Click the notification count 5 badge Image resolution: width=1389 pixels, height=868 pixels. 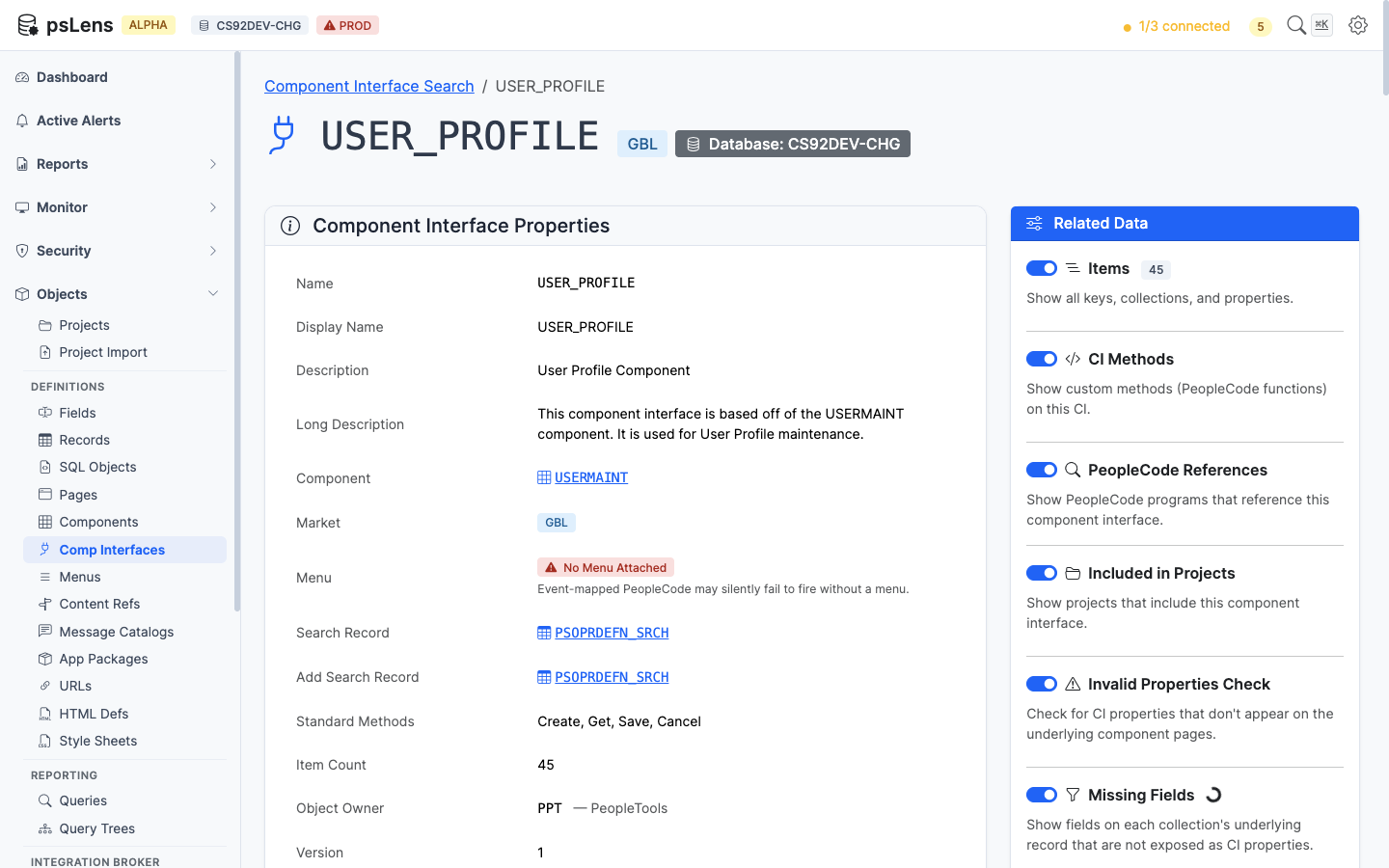coord(1260,26)
